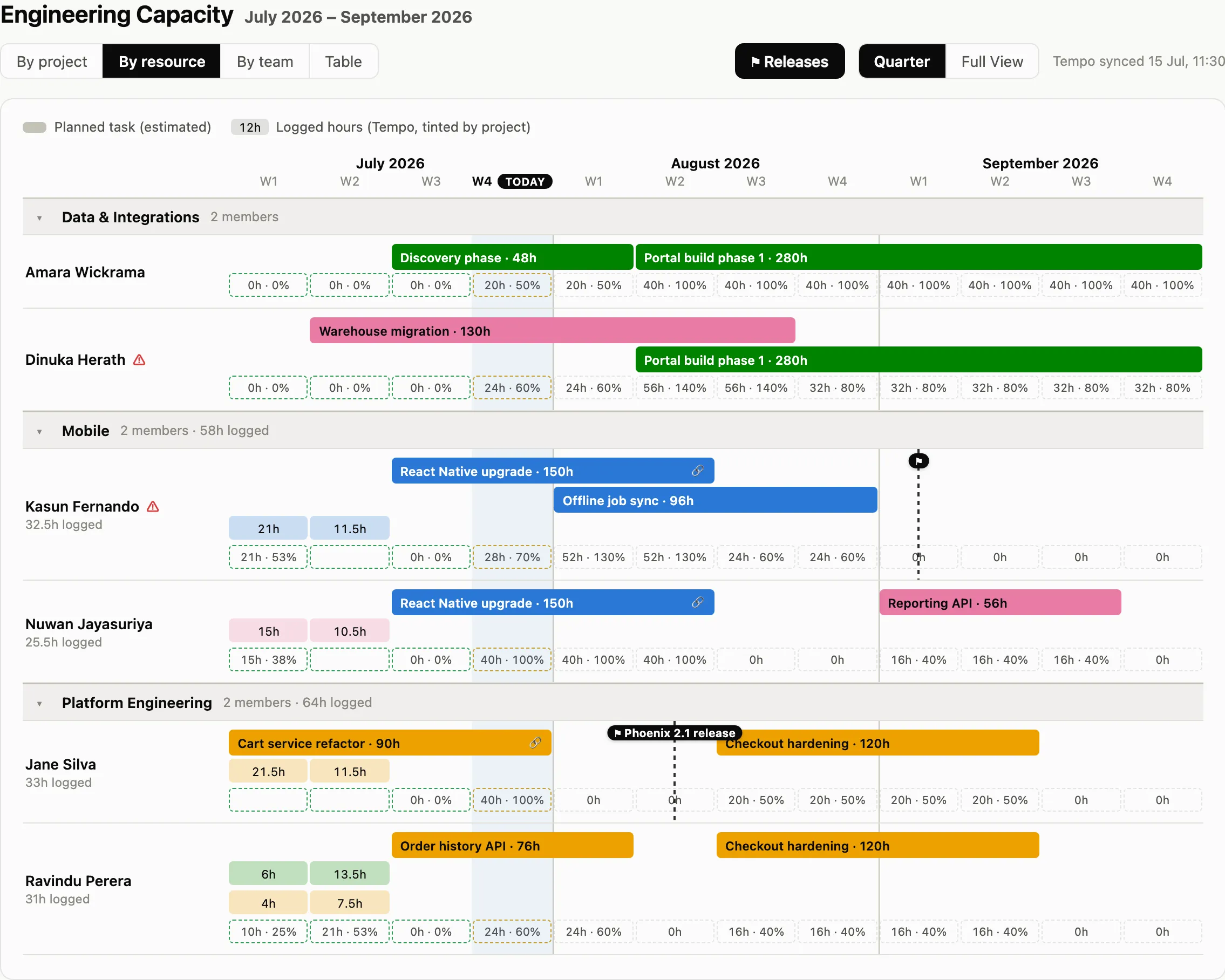Click Kasun's 28h · 70% capacity cell

(x=512, y=557)
